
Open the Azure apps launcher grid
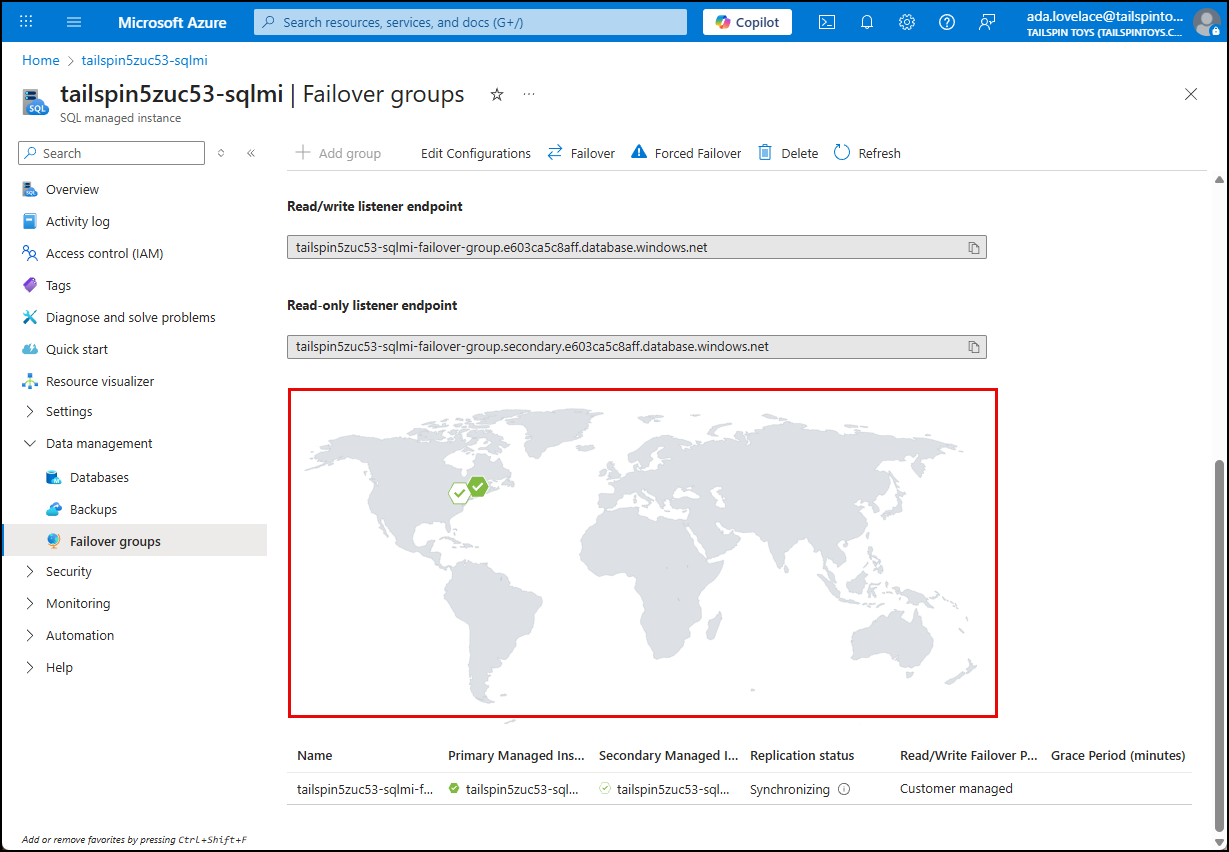tap(25, 21)
